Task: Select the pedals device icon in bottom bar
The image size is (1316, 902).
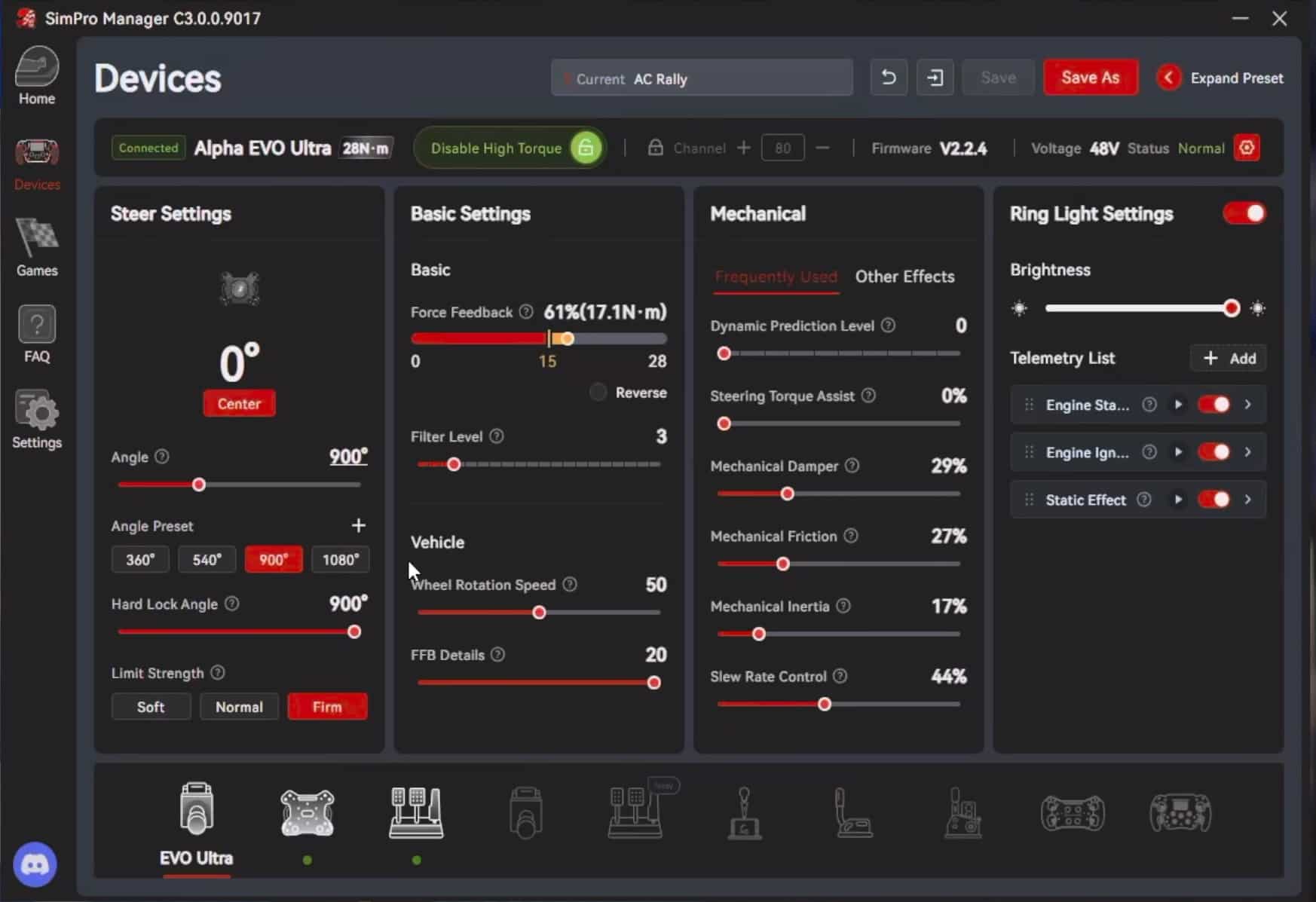Action: 416,814
